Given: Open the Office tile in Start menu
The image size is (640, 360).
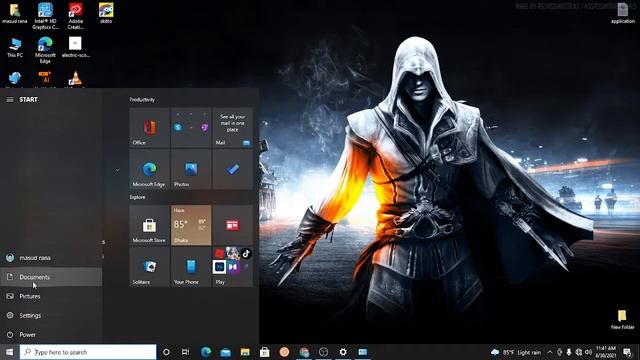Looking at the screenshot, I should click(x=149, y=128).
